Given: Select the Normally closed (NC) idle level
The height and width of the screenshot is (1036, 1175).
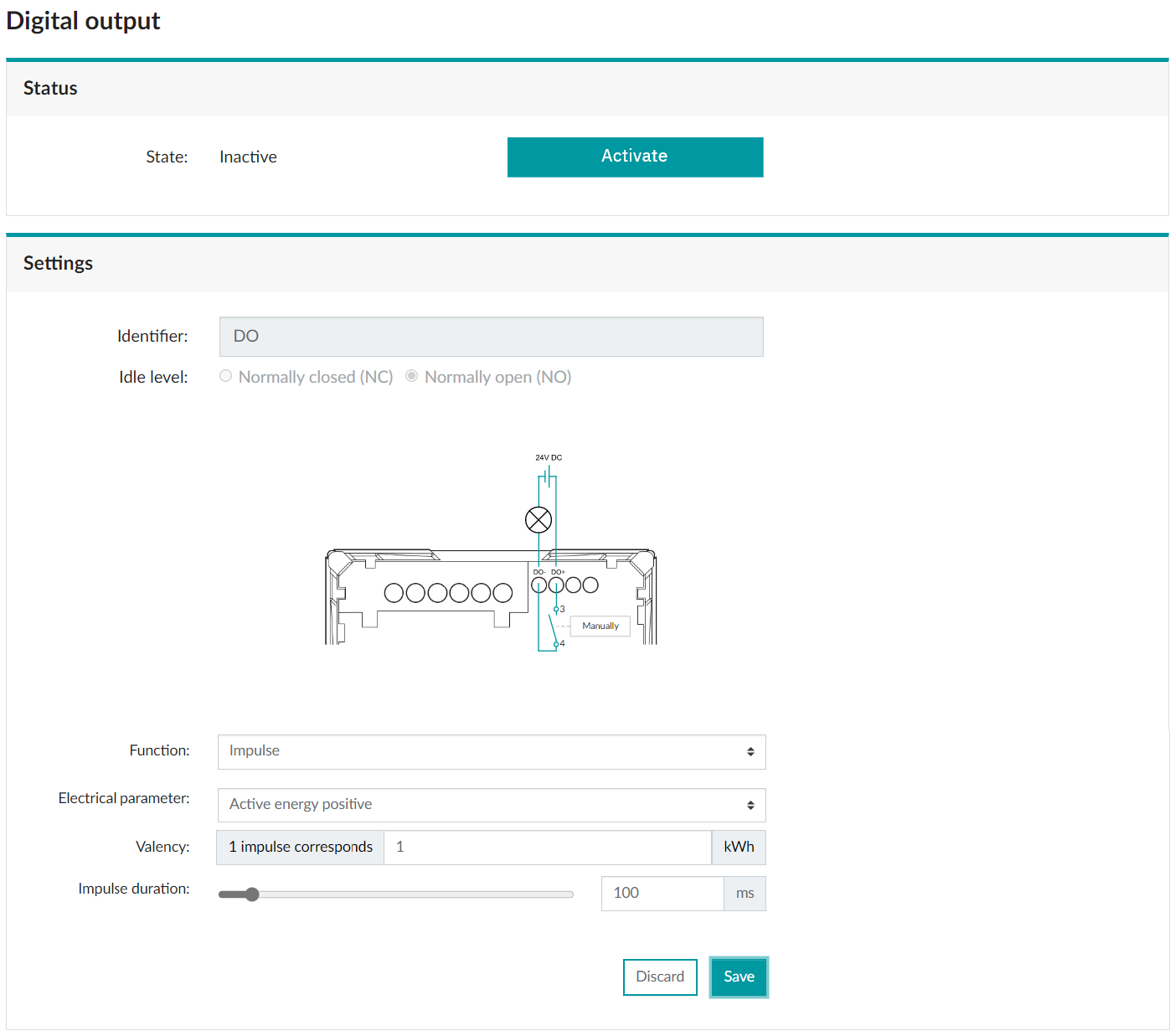Looking at the screenshot, I should point(226,376).
